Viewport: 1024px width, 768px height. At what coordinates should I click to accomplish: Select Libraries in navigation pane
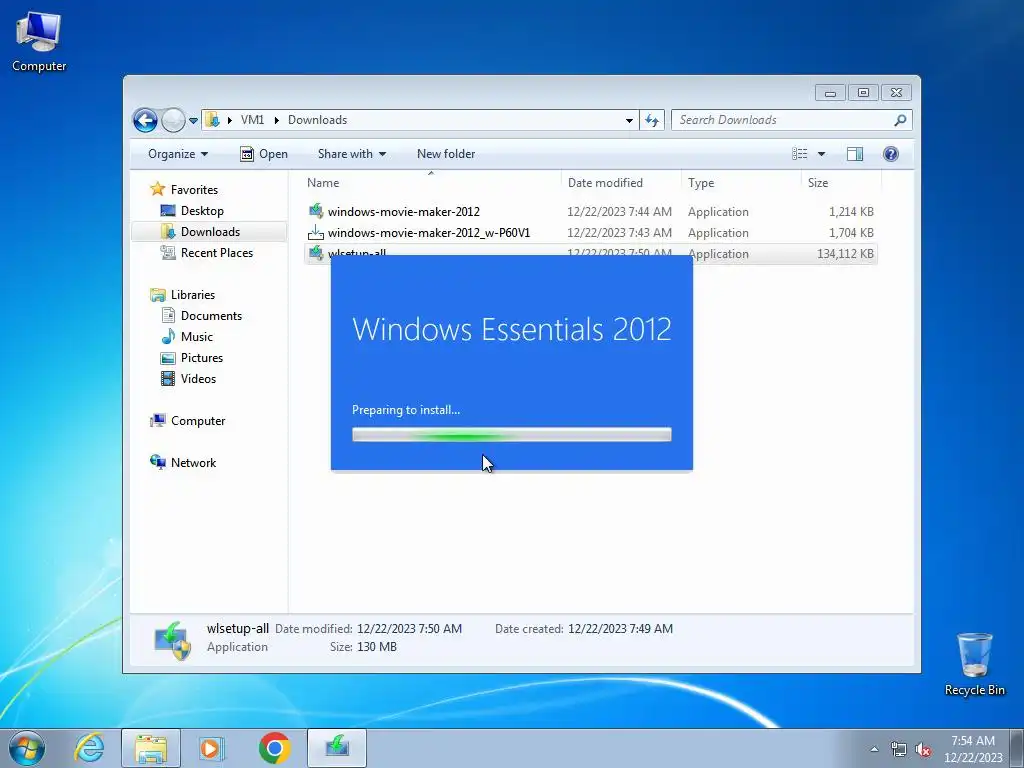pos(193,295)
